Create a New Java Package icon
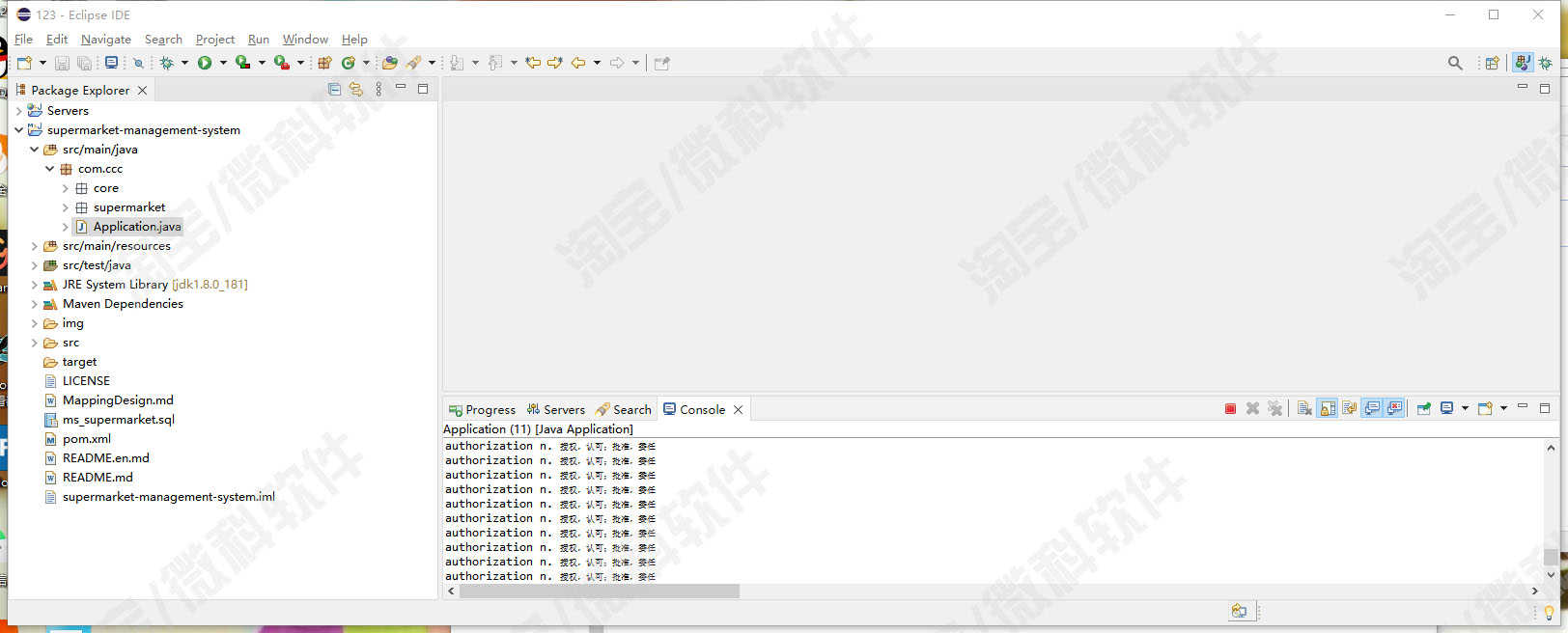1568x633 pixels. click(324, 63)
